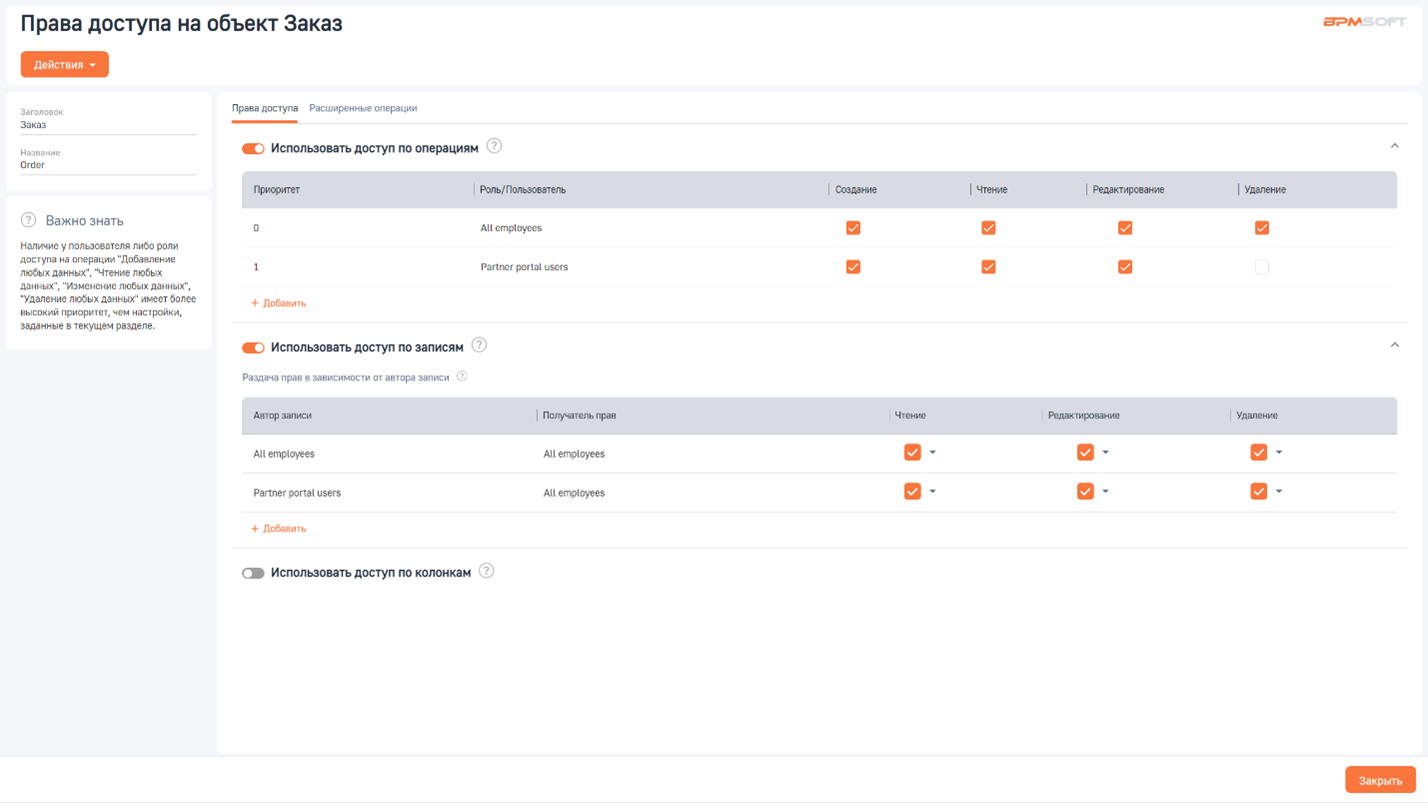The image size is (1428, 803).
Task: Click the Создание column header
Action: [x=856, y=189]
